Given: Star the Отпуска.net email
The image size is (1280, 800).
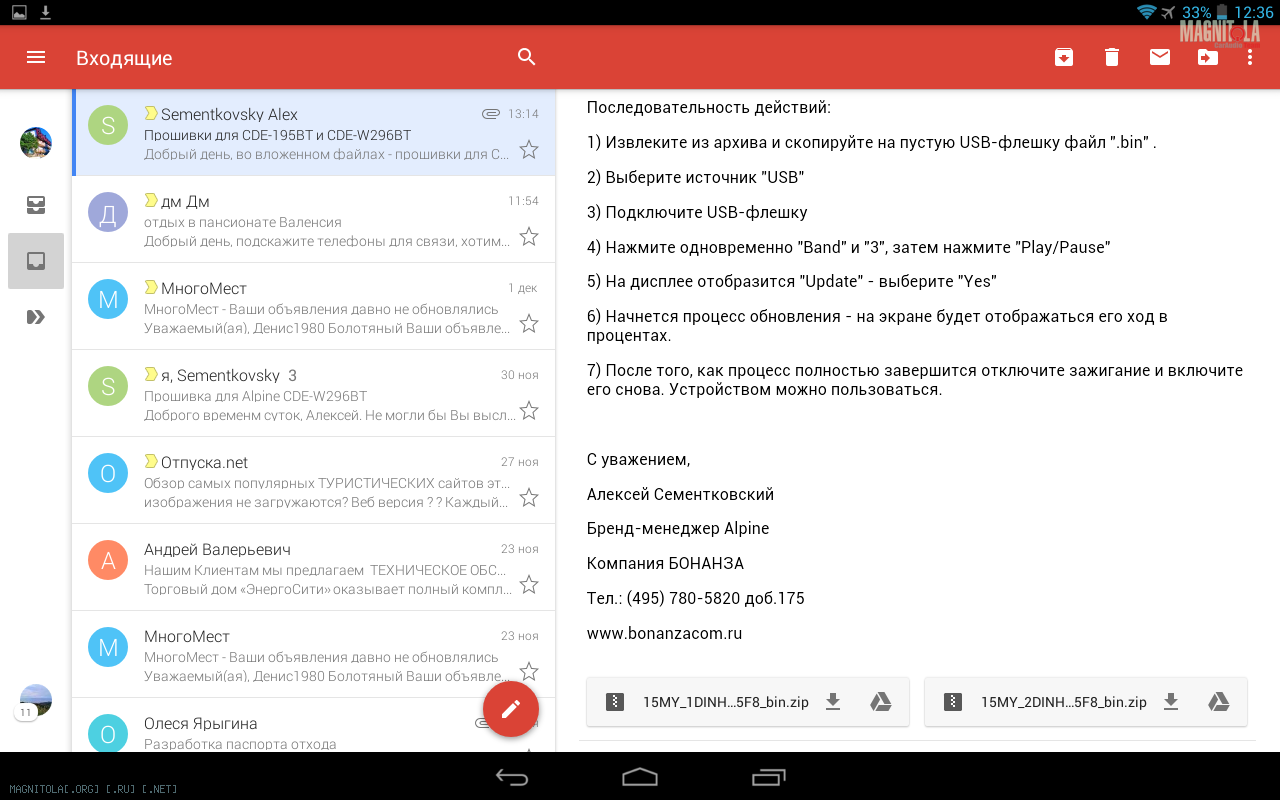Looking at the screenshot, I should [x=529, y=498].
